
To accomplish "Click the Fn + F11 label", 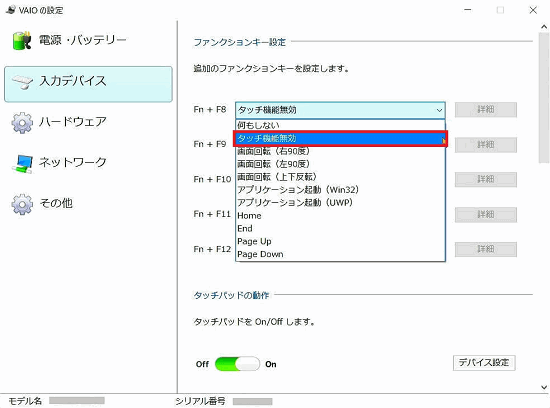I will pyautogui.click(x=212, y=214).
